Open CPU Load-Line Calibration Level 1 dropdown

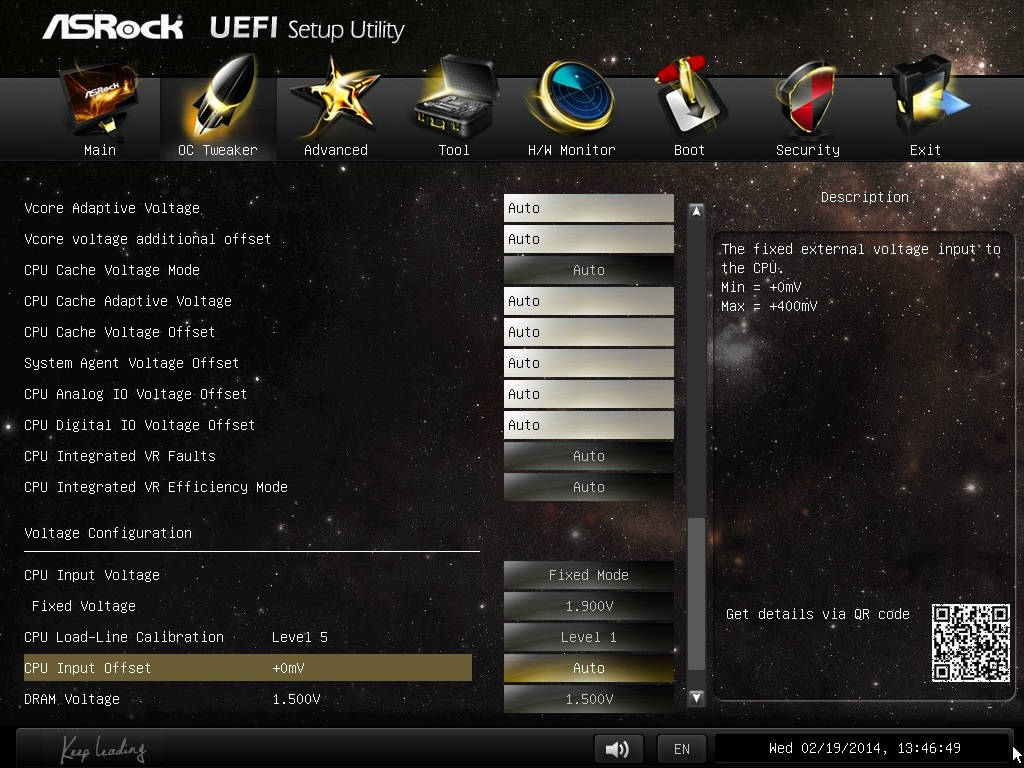click(588, 637)
